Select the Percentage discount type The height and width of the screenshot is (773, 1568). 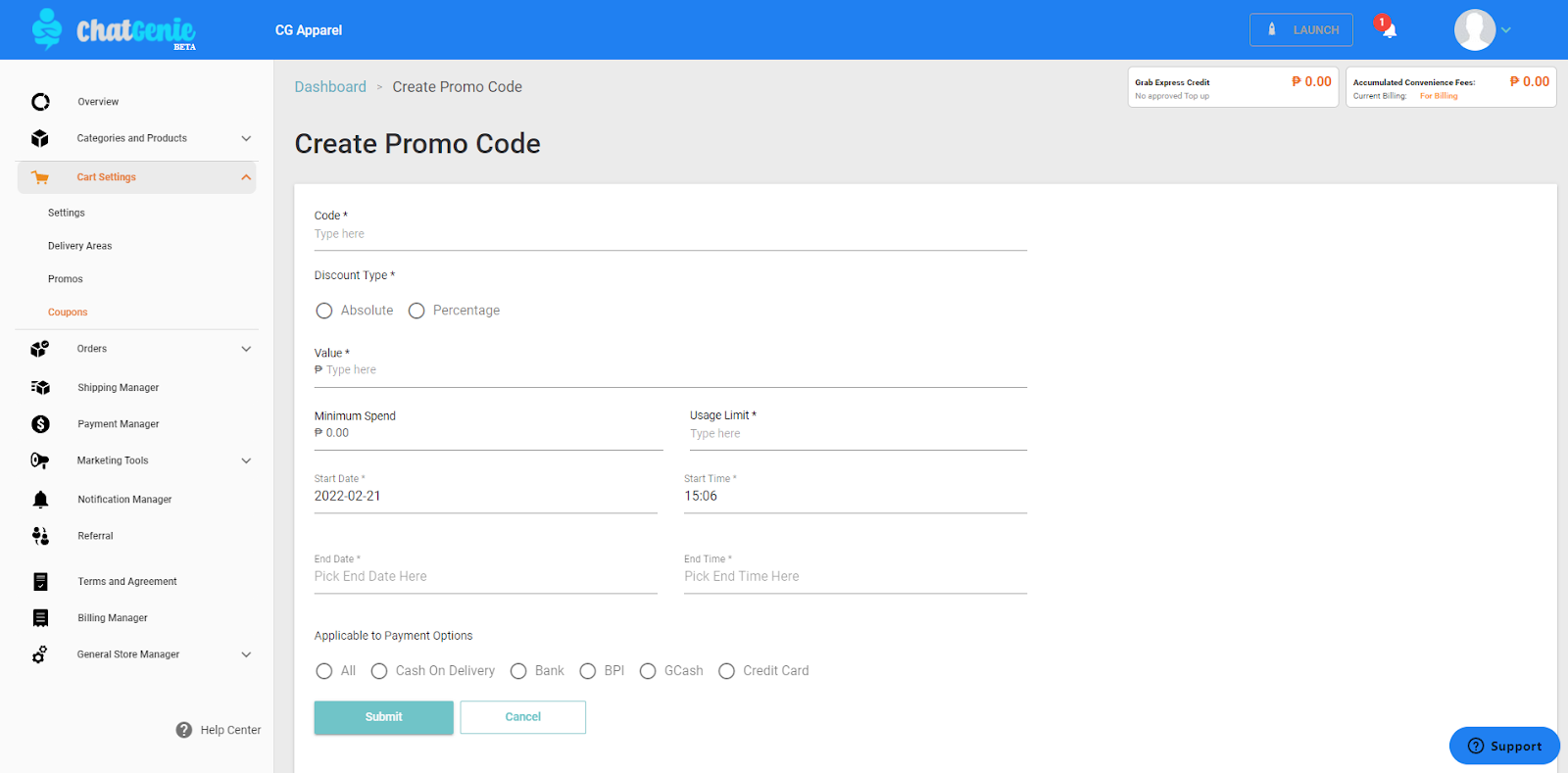(416, 311)
